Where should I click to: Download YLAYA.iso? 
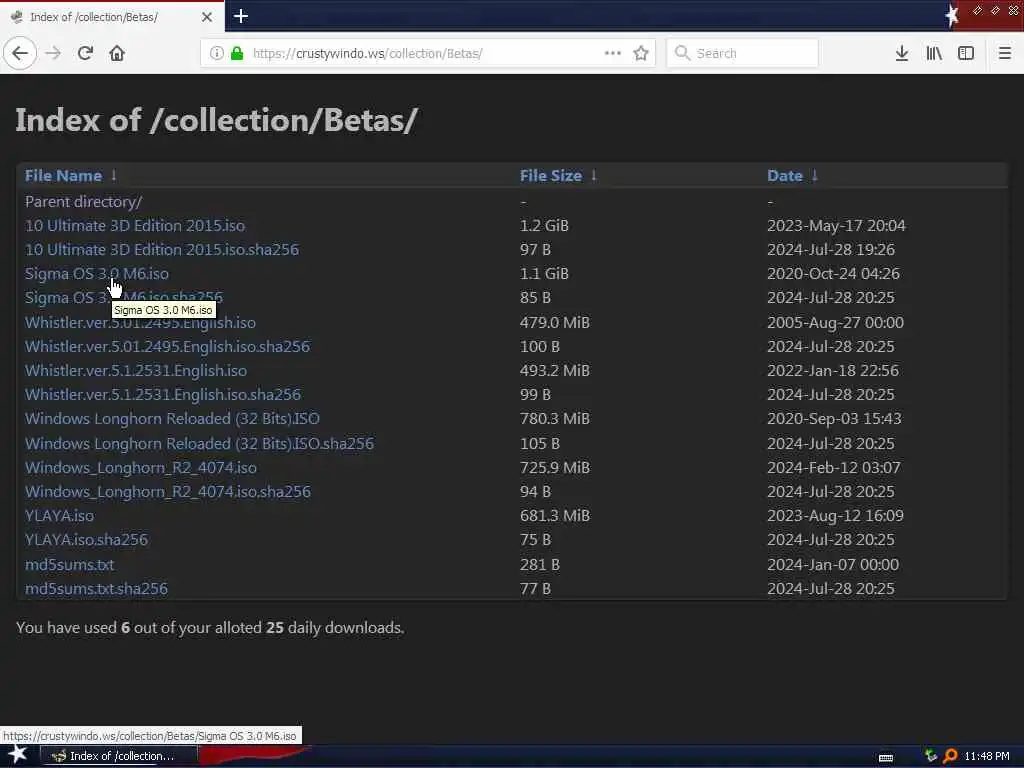[x=59, y=516]
